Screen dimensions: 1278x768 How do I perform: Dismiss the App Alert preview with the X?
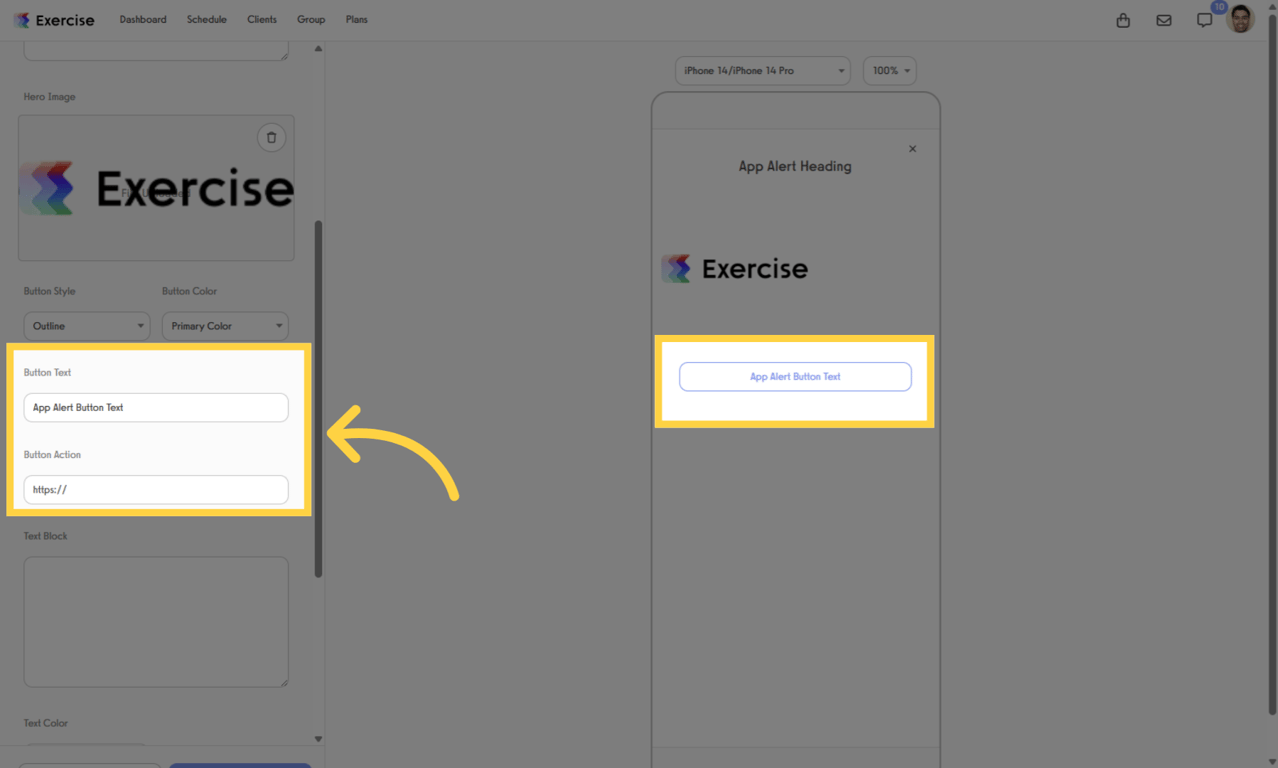pos(912,148)
